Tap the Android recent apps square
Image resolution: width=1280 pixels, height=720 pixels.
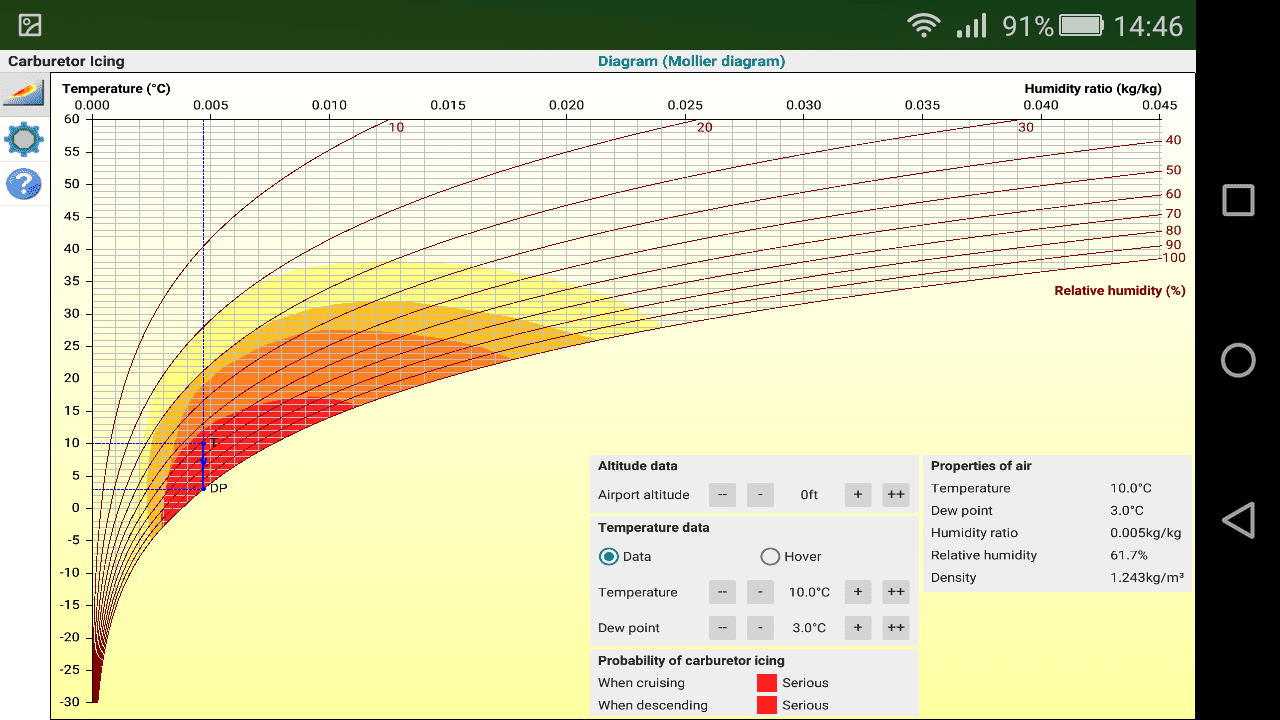tap(1238, 200)
